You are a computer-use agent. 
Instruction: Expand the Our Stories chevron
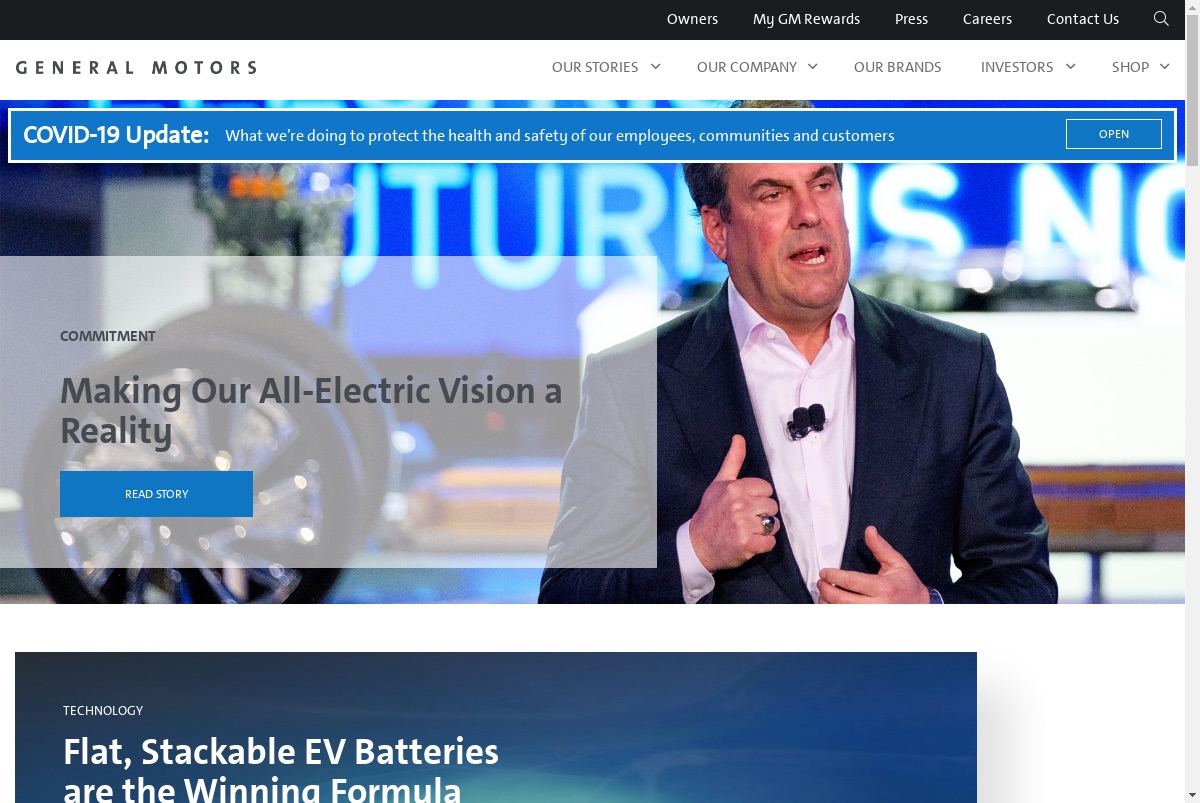coord(656,66)
